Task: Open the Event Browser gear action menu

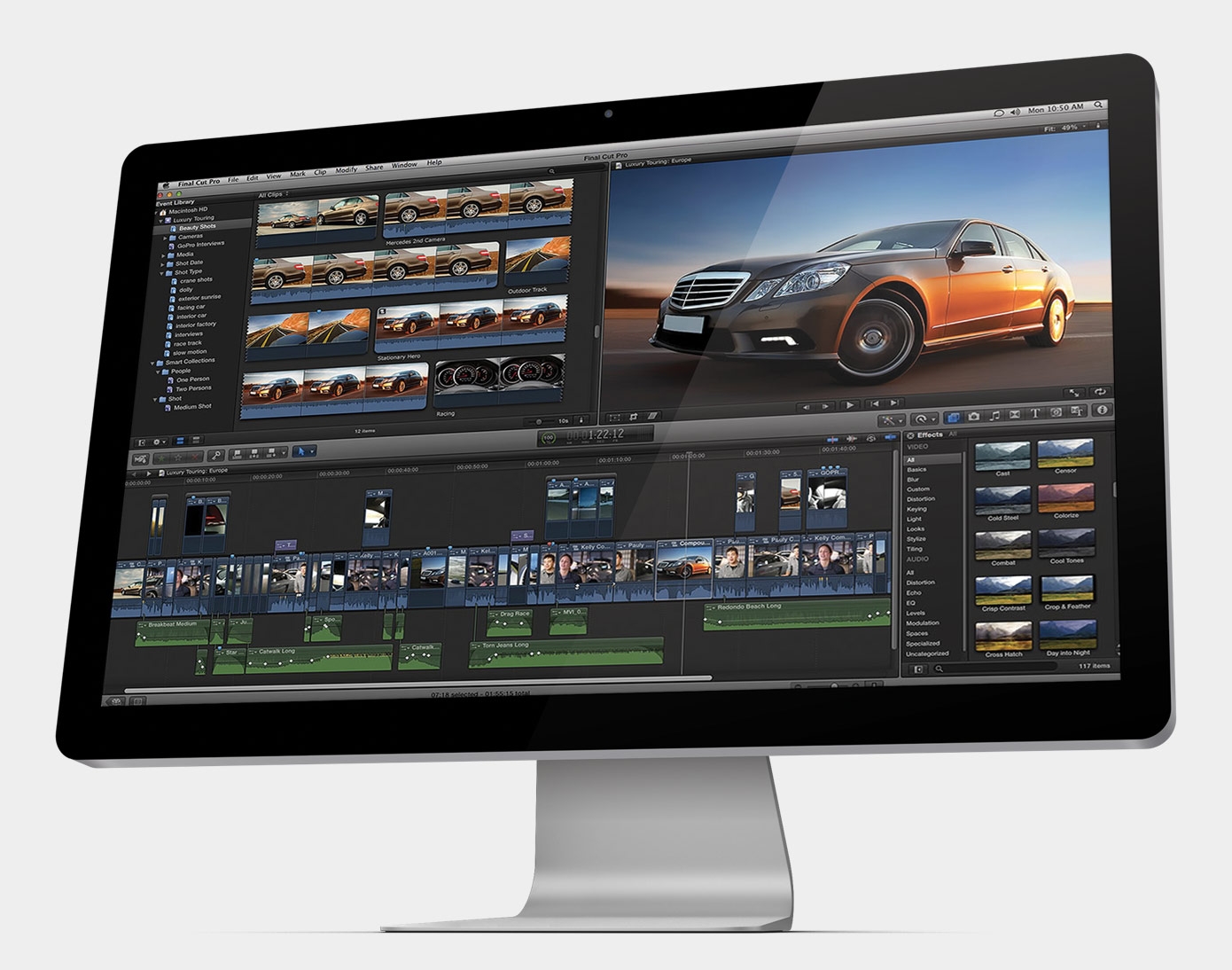Action: pyautogui.click(x=160, y=442)
